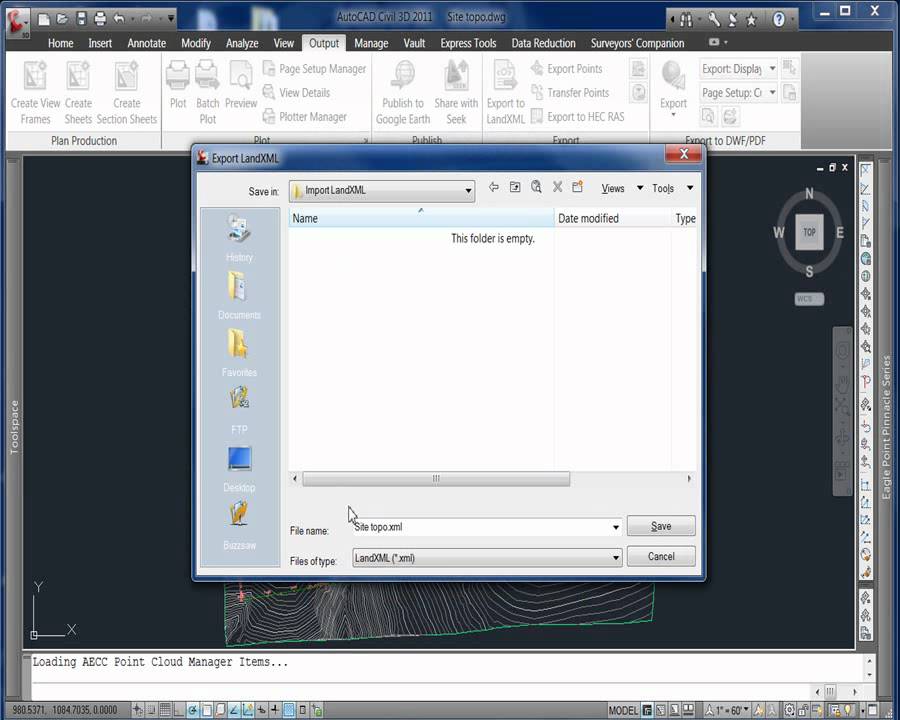Switch to the Home ribbon tab
The width and height of the screenshot is (900, 720).
click(x=60, y=43)
